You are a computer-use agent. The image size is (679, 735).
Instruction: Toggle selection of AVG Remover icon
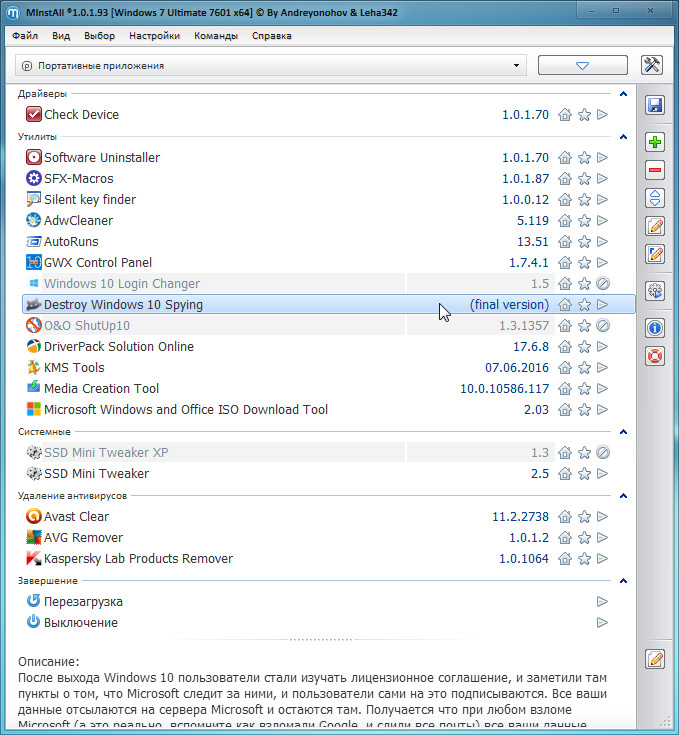point(33,537)
